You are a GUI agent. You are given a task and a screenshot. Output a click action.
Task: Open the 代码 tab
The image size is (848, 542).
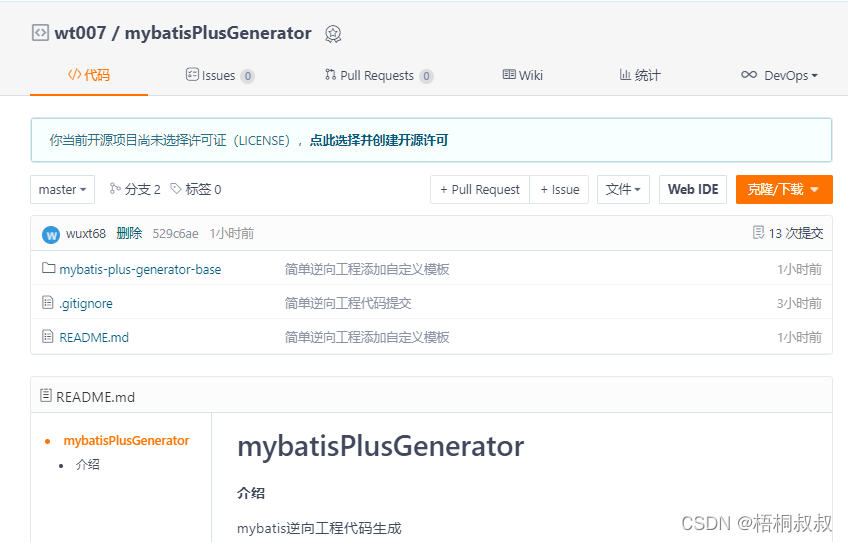click(89, 75)
